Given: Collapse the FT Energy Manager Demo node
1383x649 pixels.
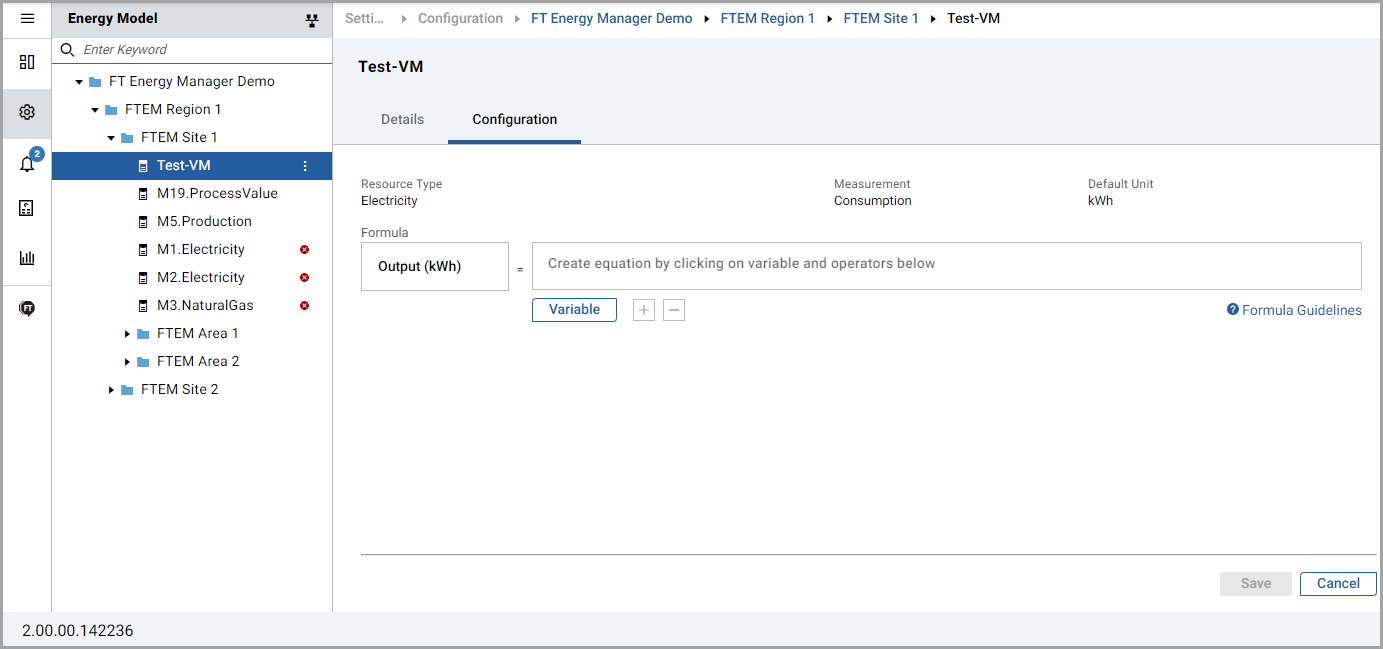Looking at the screenshot, I should tap(79, 82).
